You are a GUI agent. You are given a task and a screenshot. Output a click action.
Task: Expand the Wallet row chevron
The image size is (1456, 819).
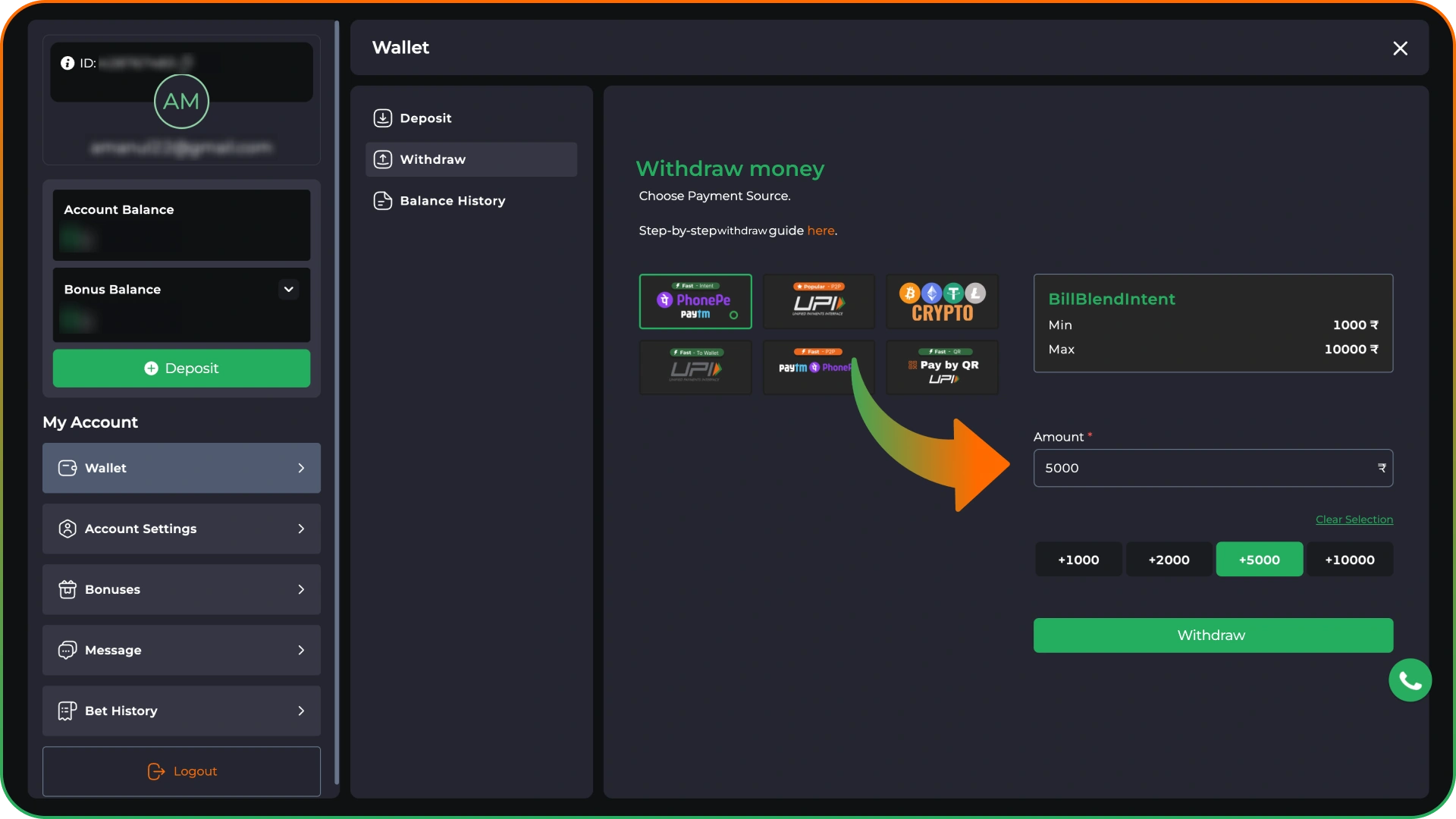(x=301, y=468)
